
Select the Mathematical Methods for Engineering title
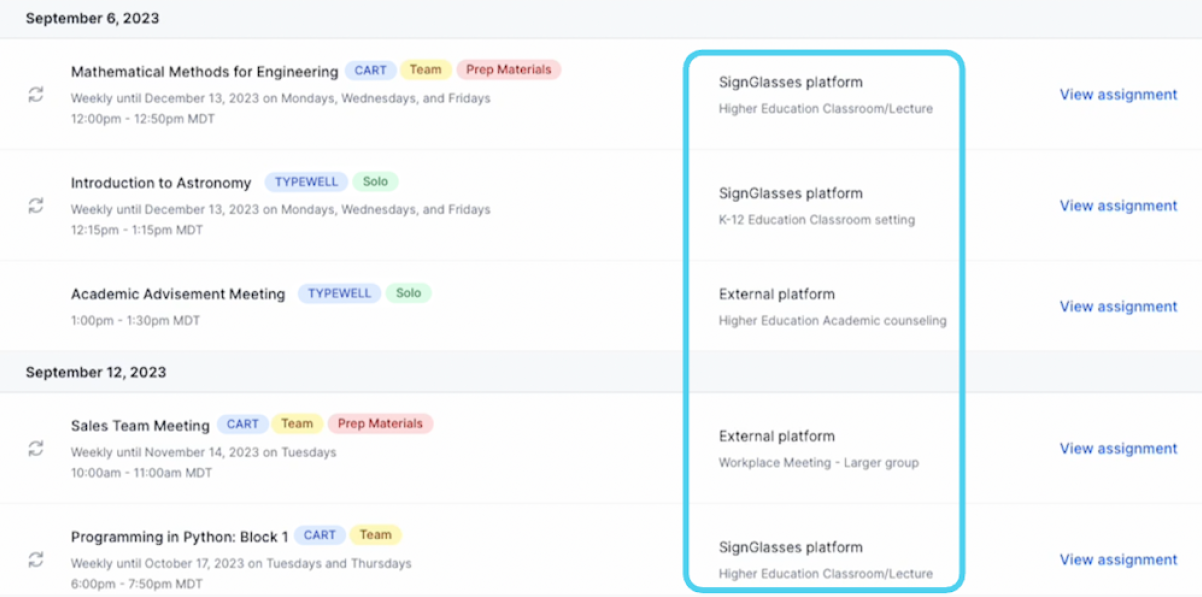pyautogui.click(x=204, y=71)
